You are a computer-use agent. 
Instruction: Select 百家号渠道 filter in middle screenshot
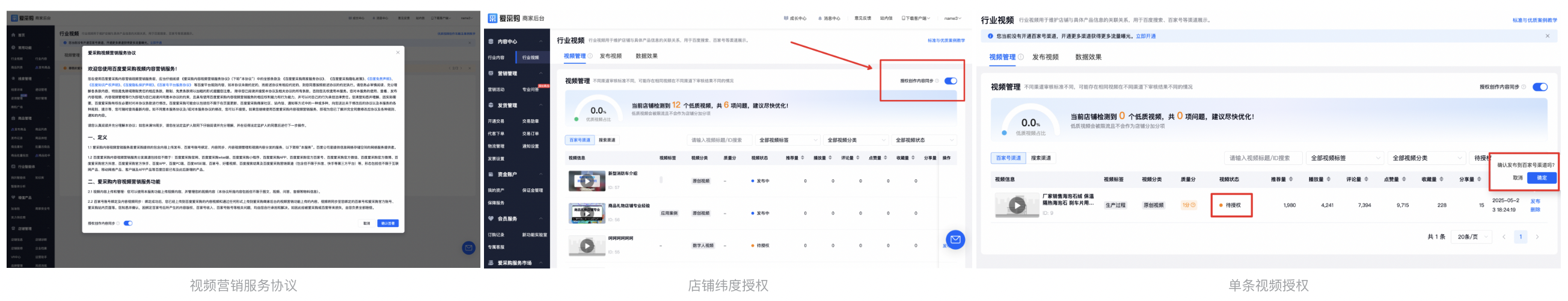point(580,140)
